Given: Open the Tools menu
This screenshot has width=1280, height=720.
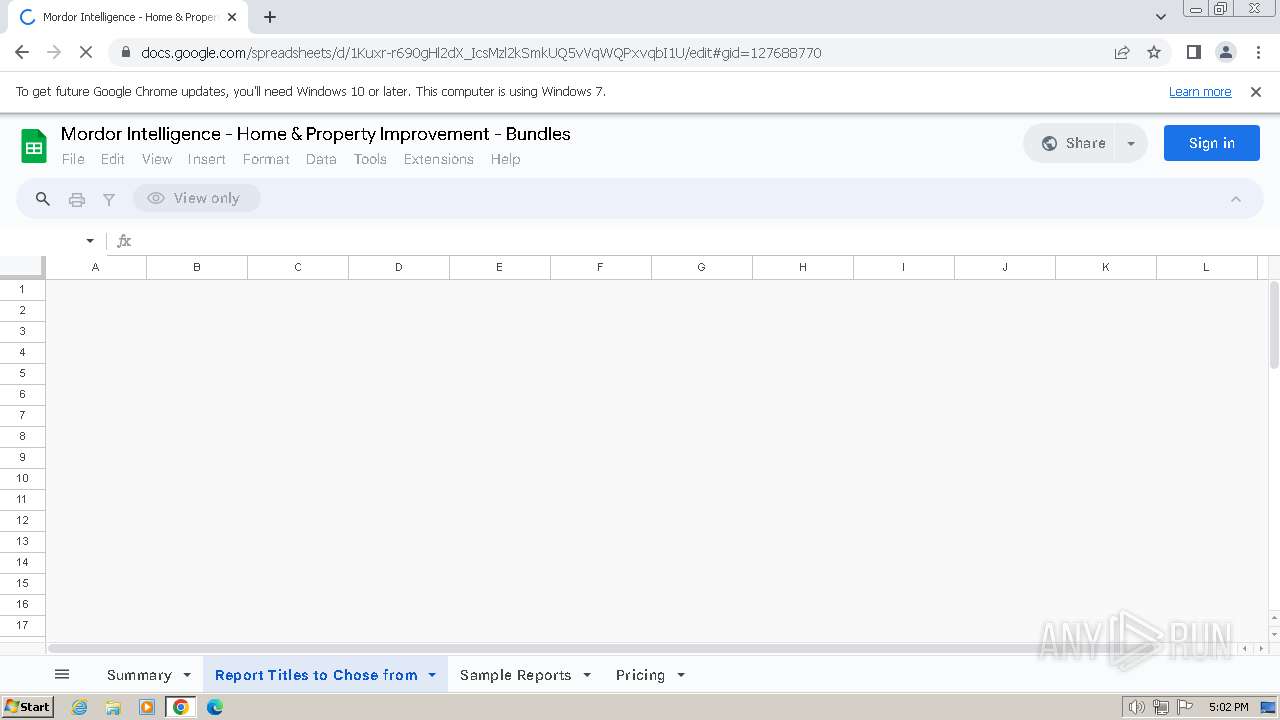Looking at the screenshot, I should click(x=370, y=159).
